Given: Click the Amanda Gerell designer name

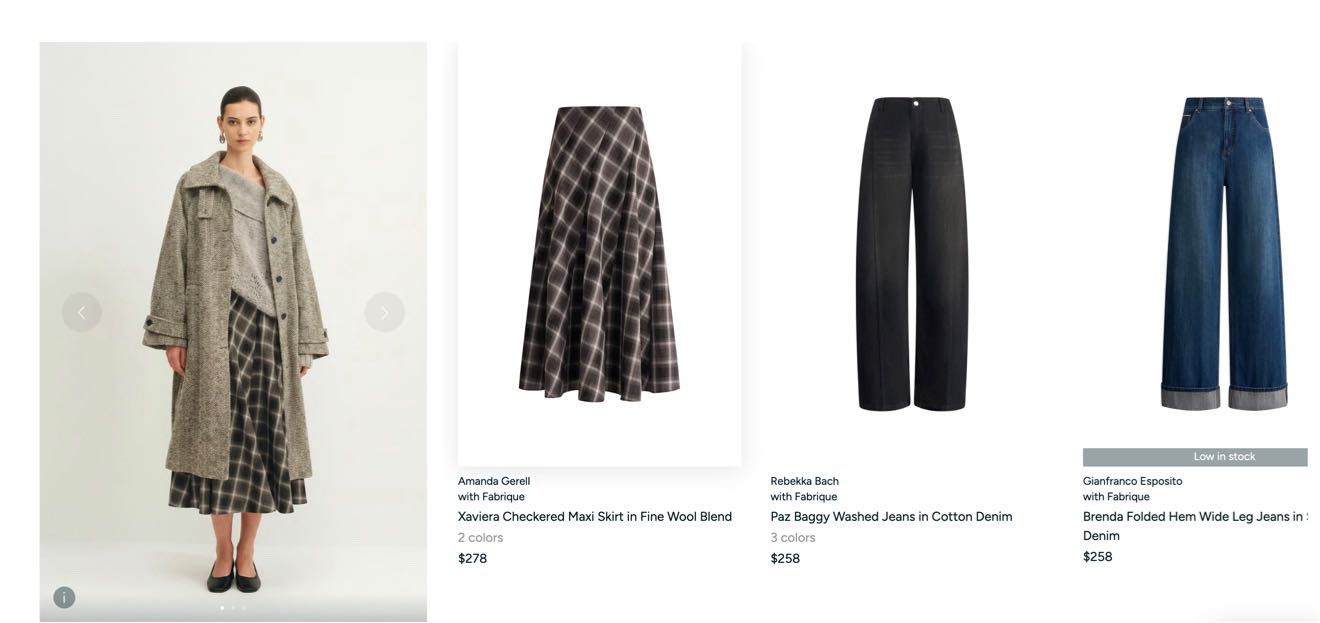Looking at the screenshot, I should click(494, 481).
